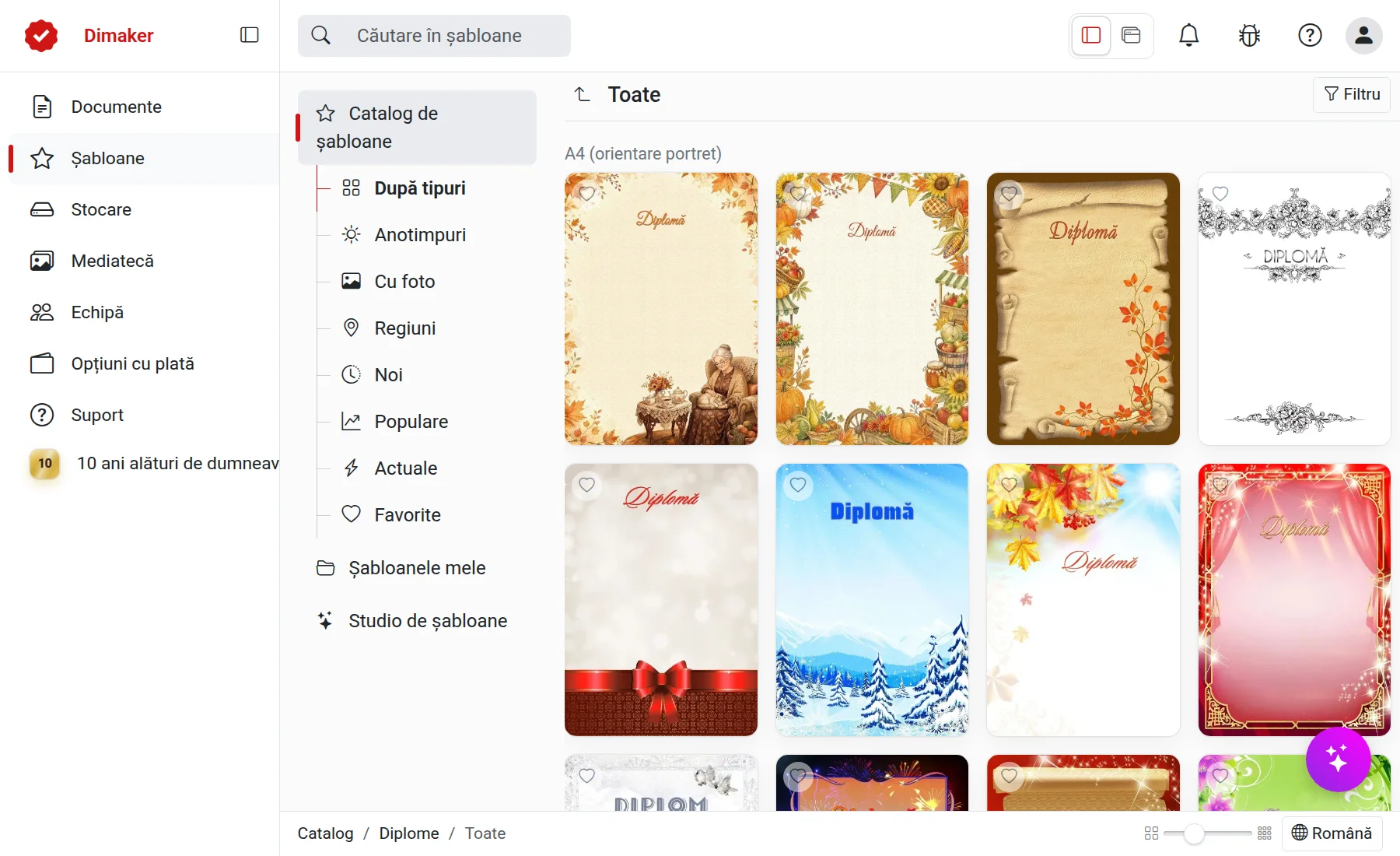Favorite the harvest pumpkin diploma template

(x=798, y=194)
